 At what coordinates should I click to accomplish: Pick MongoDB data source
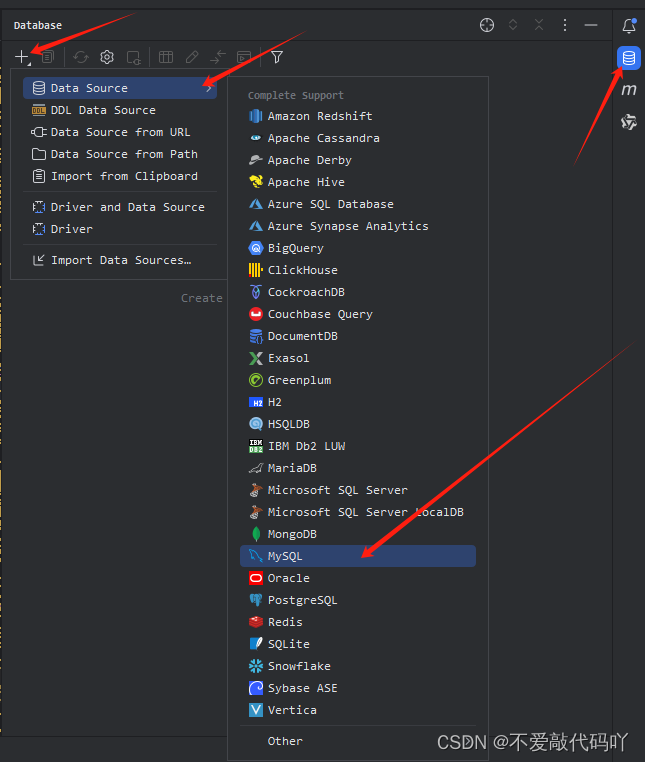(x=358, y=534)
